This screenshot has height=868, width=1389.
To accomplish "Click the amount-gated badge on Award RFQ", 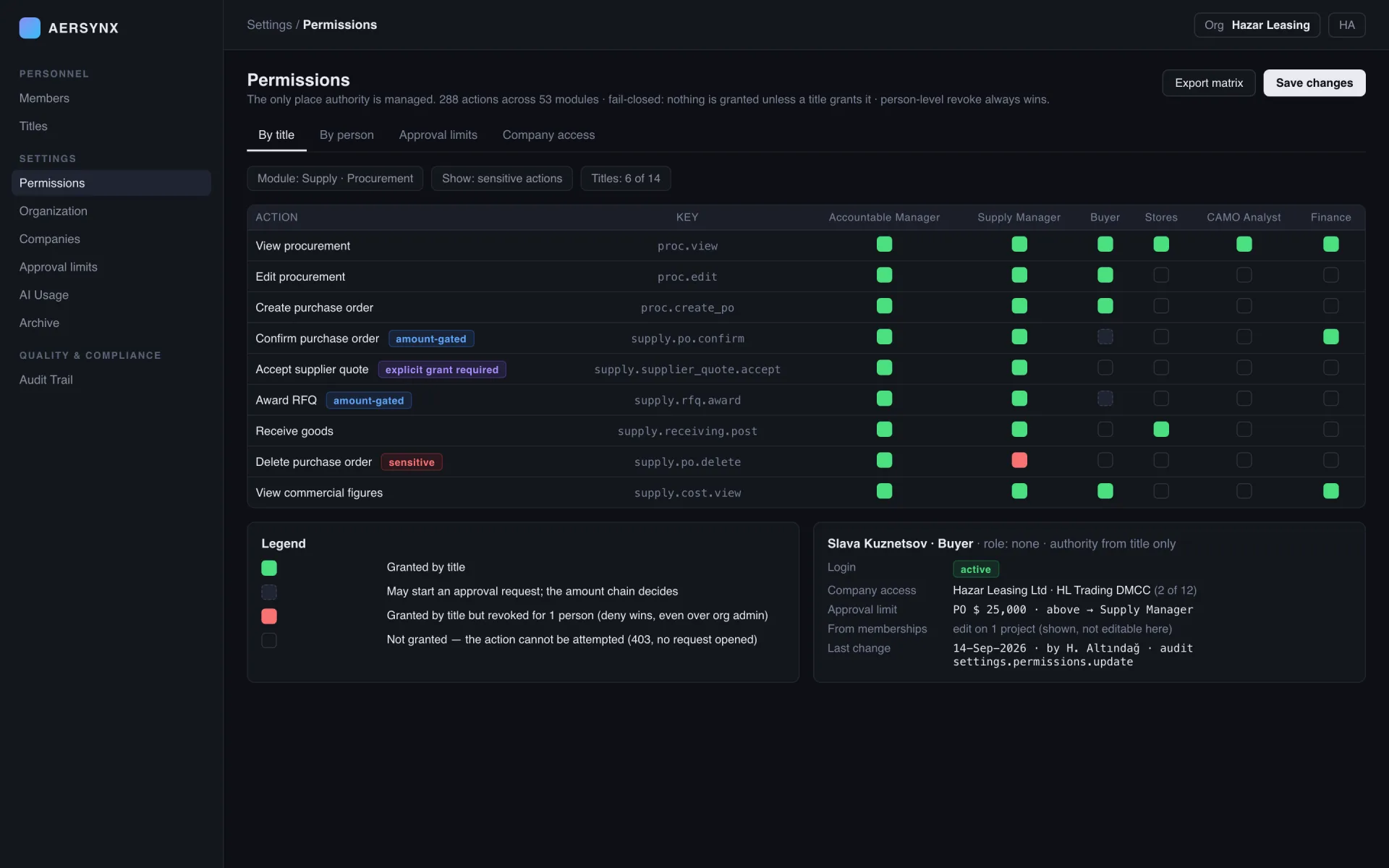I will [x=368, y=401].
